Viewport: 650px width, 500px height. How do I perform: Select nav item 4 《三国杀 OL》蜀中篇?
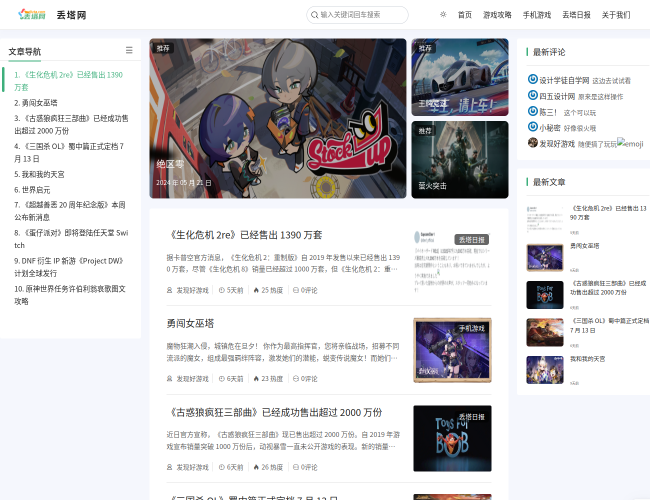click(69, 152)
